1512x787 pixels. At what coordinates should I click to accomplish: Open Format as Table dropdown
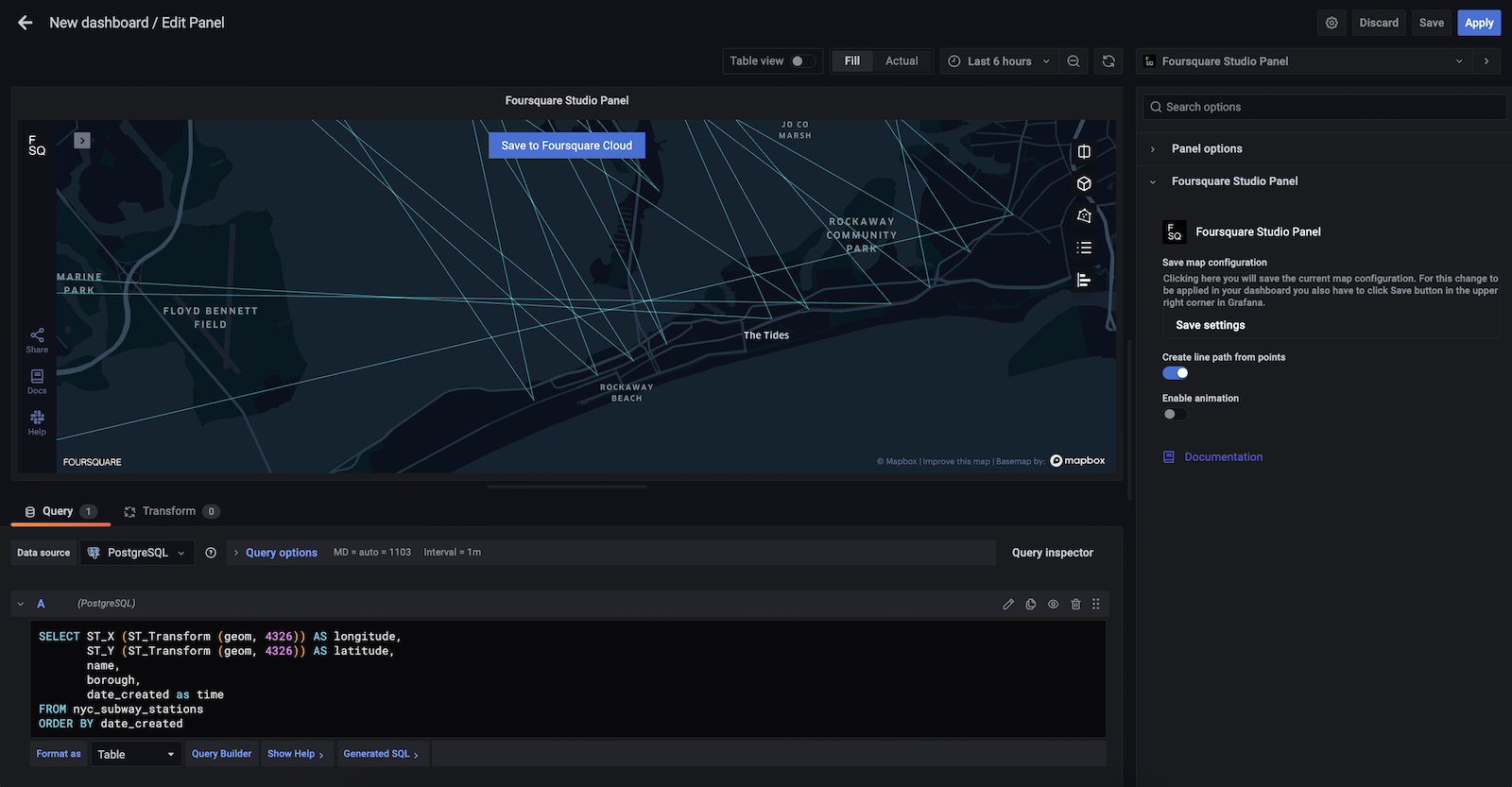[136, 754]
